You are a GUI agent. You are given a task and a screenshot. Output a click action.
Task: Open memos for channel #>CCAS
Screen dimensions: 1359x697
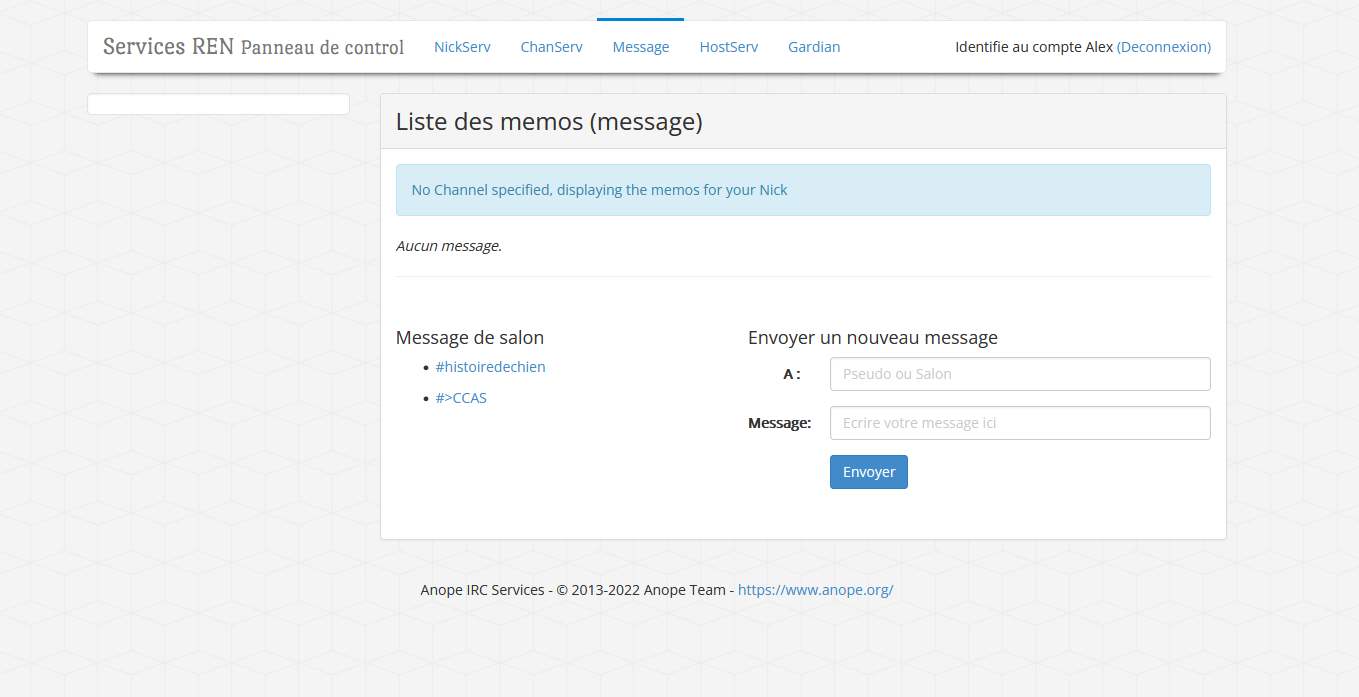(460, 398)
